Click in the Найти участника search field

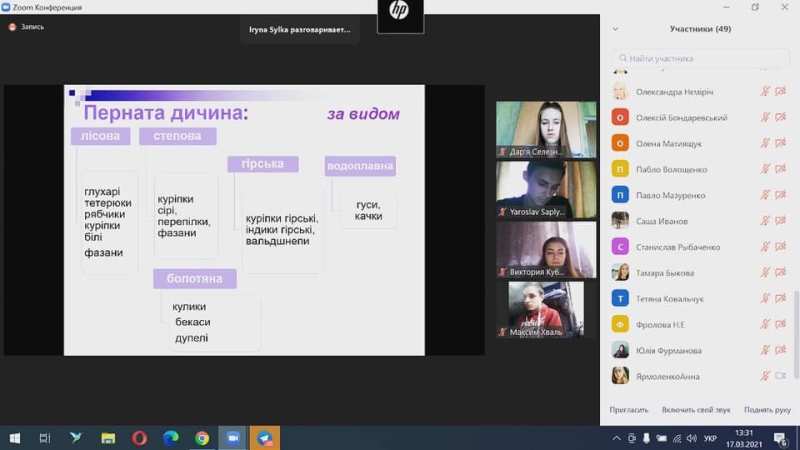click(700, 58)
